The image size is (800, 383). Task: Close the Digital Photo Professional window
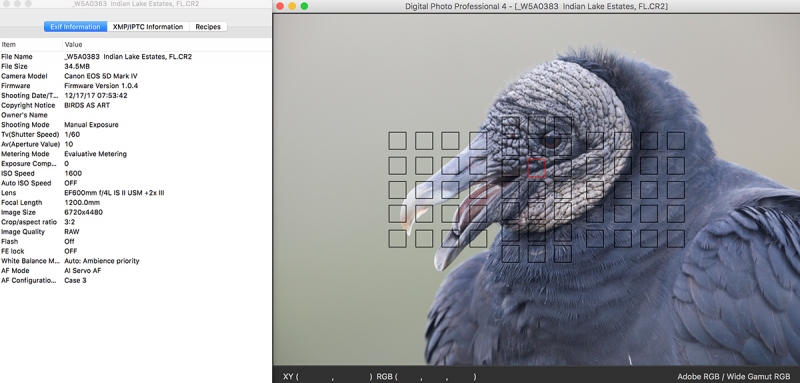pyautogui.click(x=279, y=6)
